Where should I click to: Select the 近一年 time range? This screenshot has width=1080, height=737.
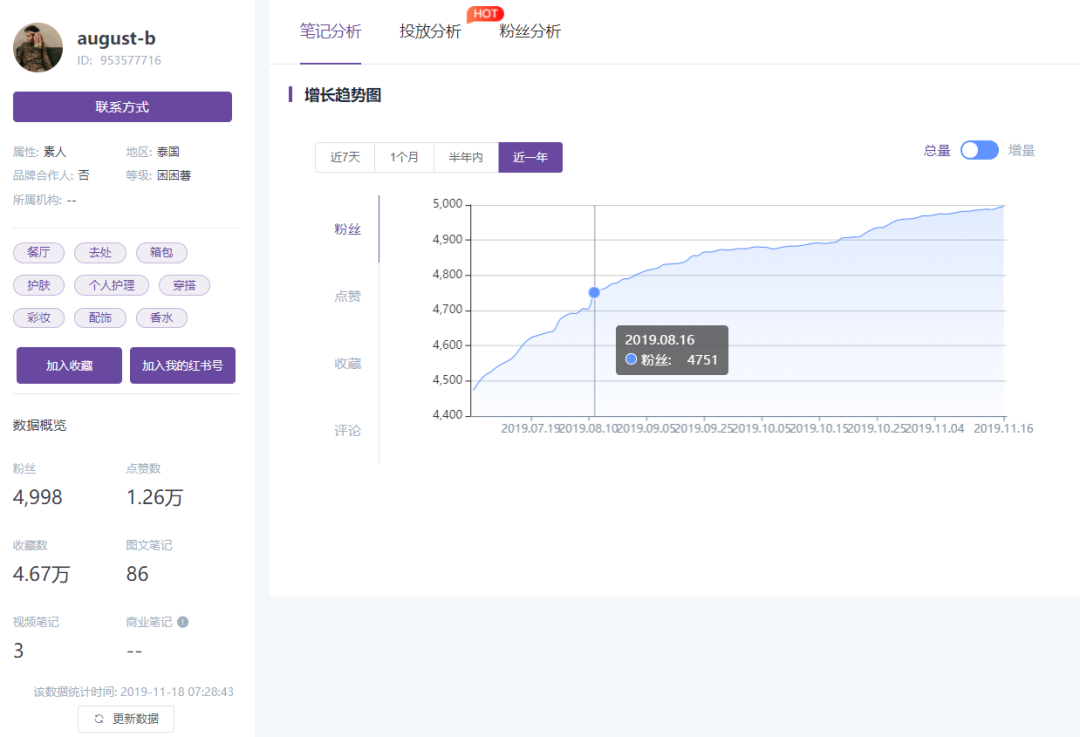pos(530,157)
